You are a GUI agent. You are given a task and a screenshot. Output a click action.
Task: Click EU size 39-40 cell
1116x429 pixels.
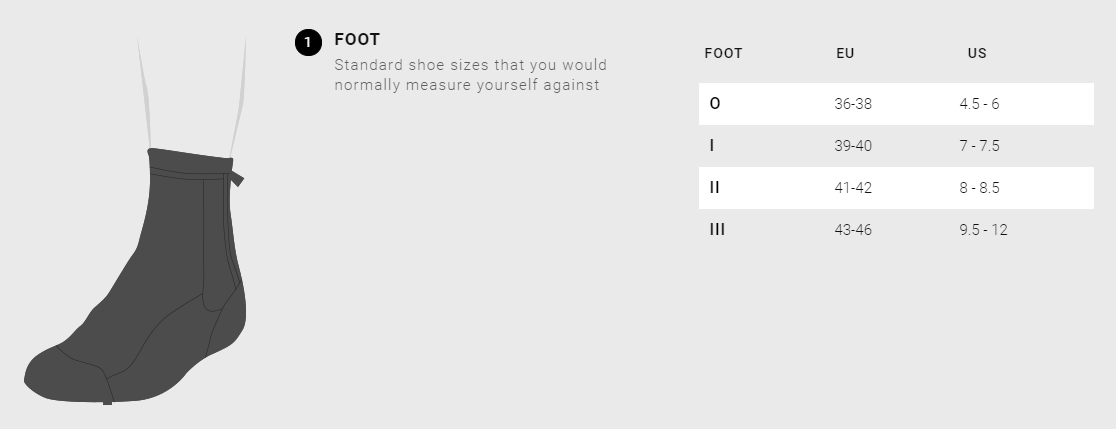point(853,146)
